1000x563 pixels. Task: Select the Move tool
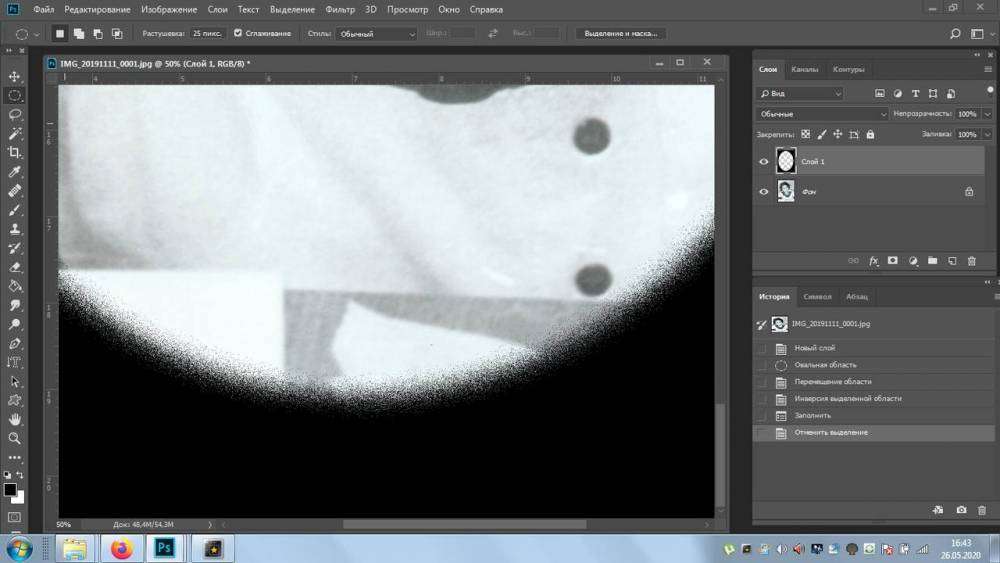[14, 76]
